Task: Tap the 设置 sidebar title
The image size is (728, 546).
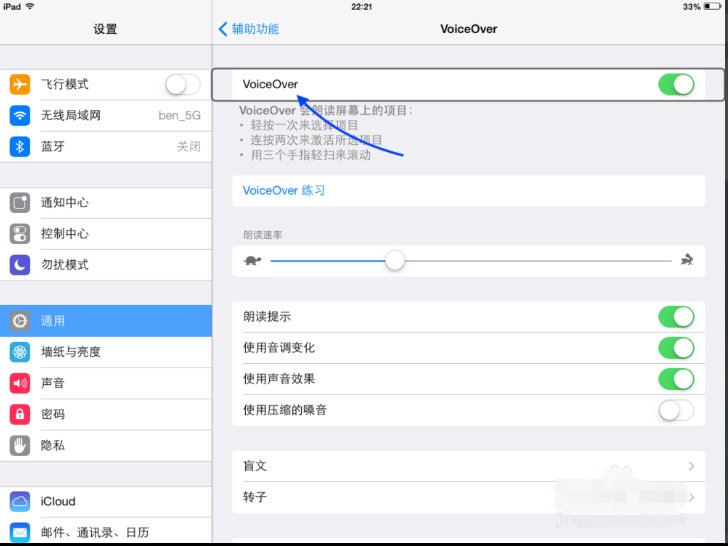Action: [105, 29]
